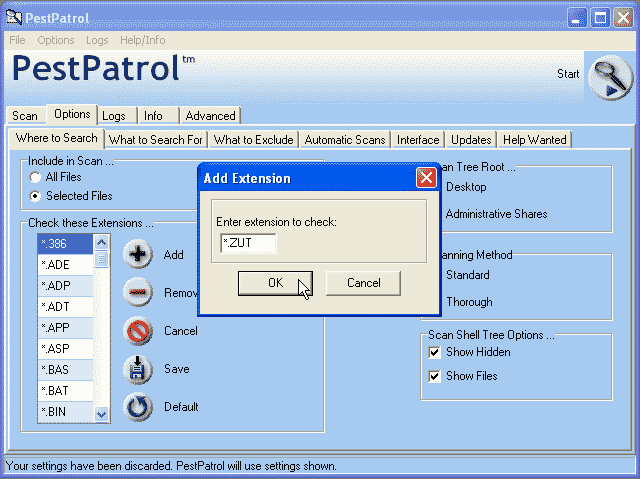Switch to the top-level Options tab

point(72,114)
